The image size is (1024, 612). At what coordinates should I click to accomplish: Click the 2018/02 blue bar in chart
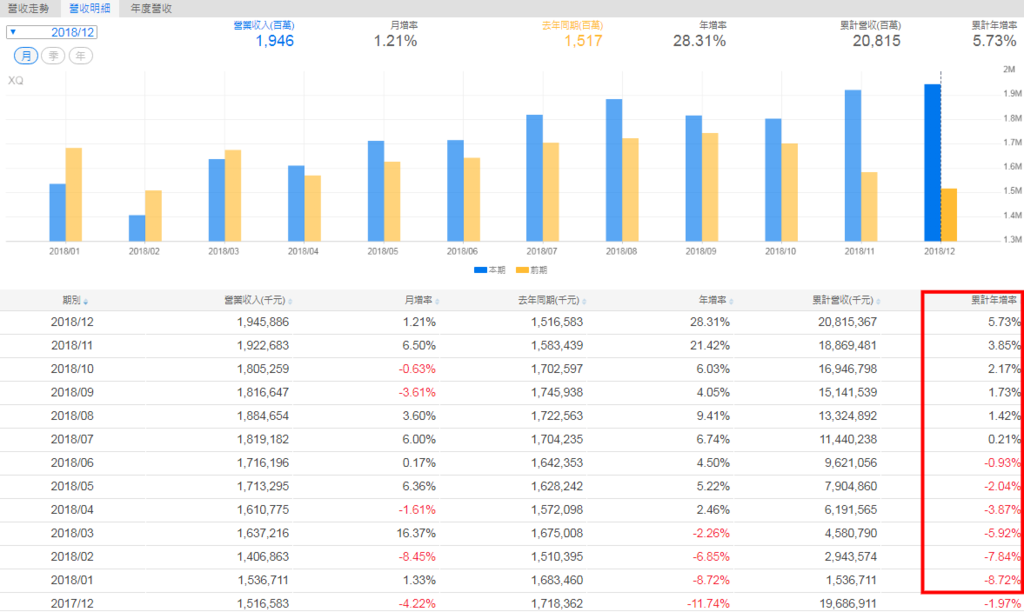pos(137,228)
